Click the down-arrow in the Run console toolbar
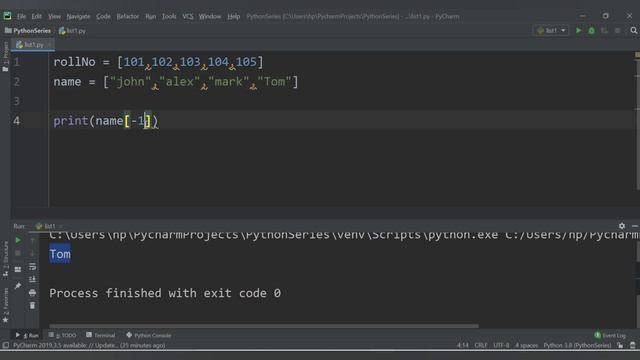 pyautogui.click(x=32, y=253)
